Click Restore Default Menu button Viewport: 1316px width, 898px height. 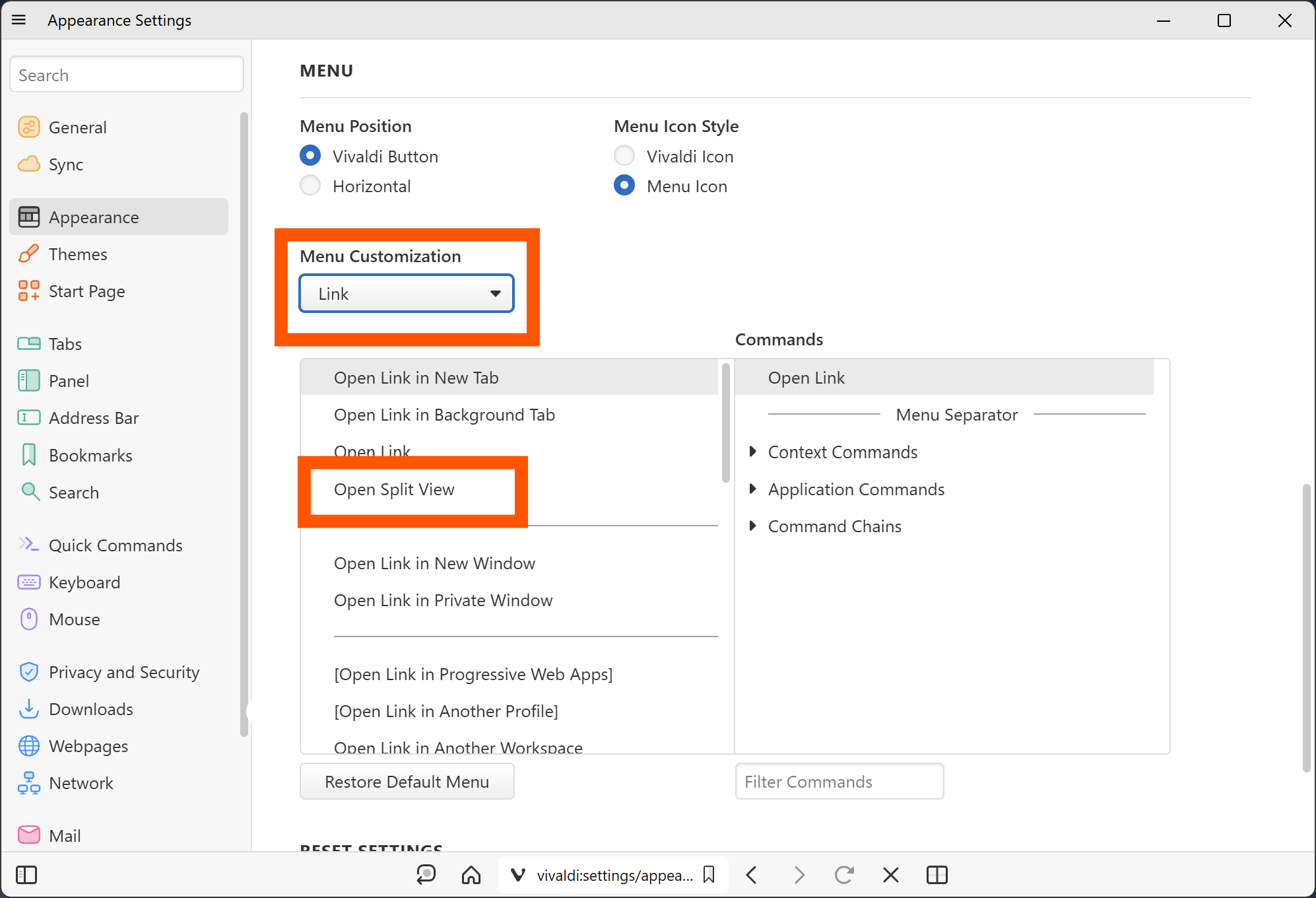[407, 781]
